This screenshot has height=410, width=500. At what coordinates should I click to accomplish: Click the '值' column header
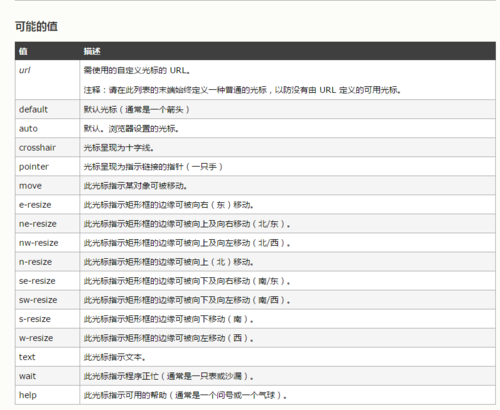23,51
